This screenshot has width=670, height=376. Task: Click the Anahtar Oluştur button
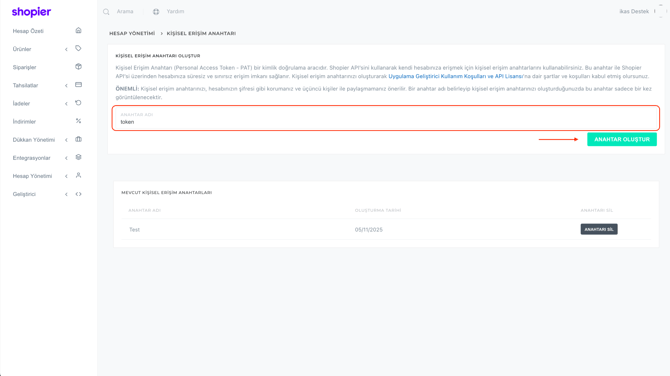point(622,139)
